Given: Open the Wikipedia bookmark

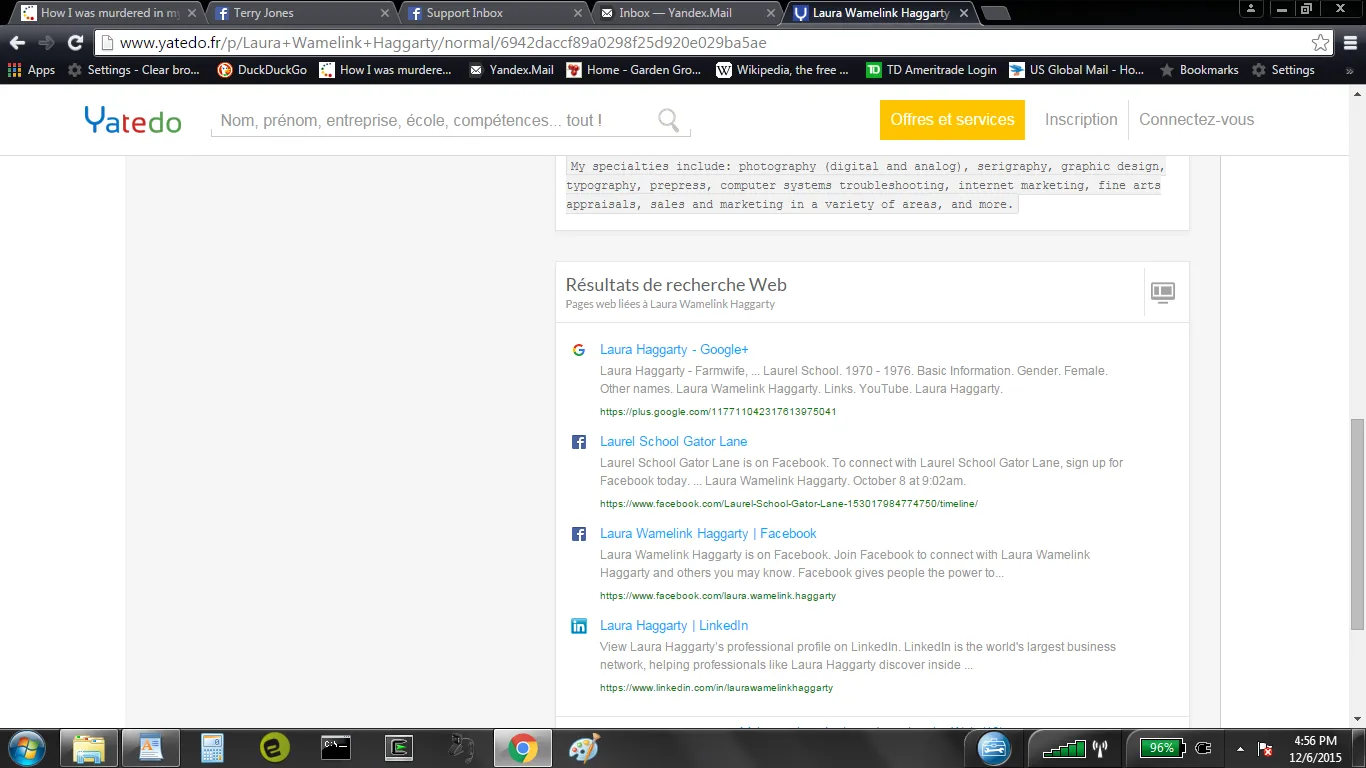Looking at the screenshot, I should coord(782,70).
